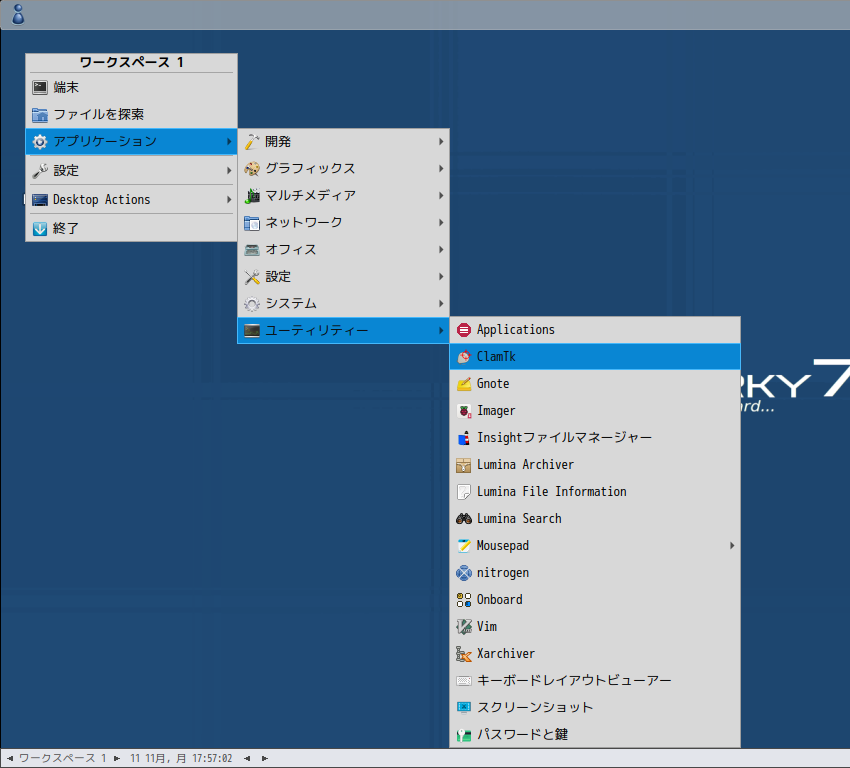This screenshot has width=850, height=768.
Task: Click the ワークスペース 1 label in the toolbar
Action: coord(62,758)
